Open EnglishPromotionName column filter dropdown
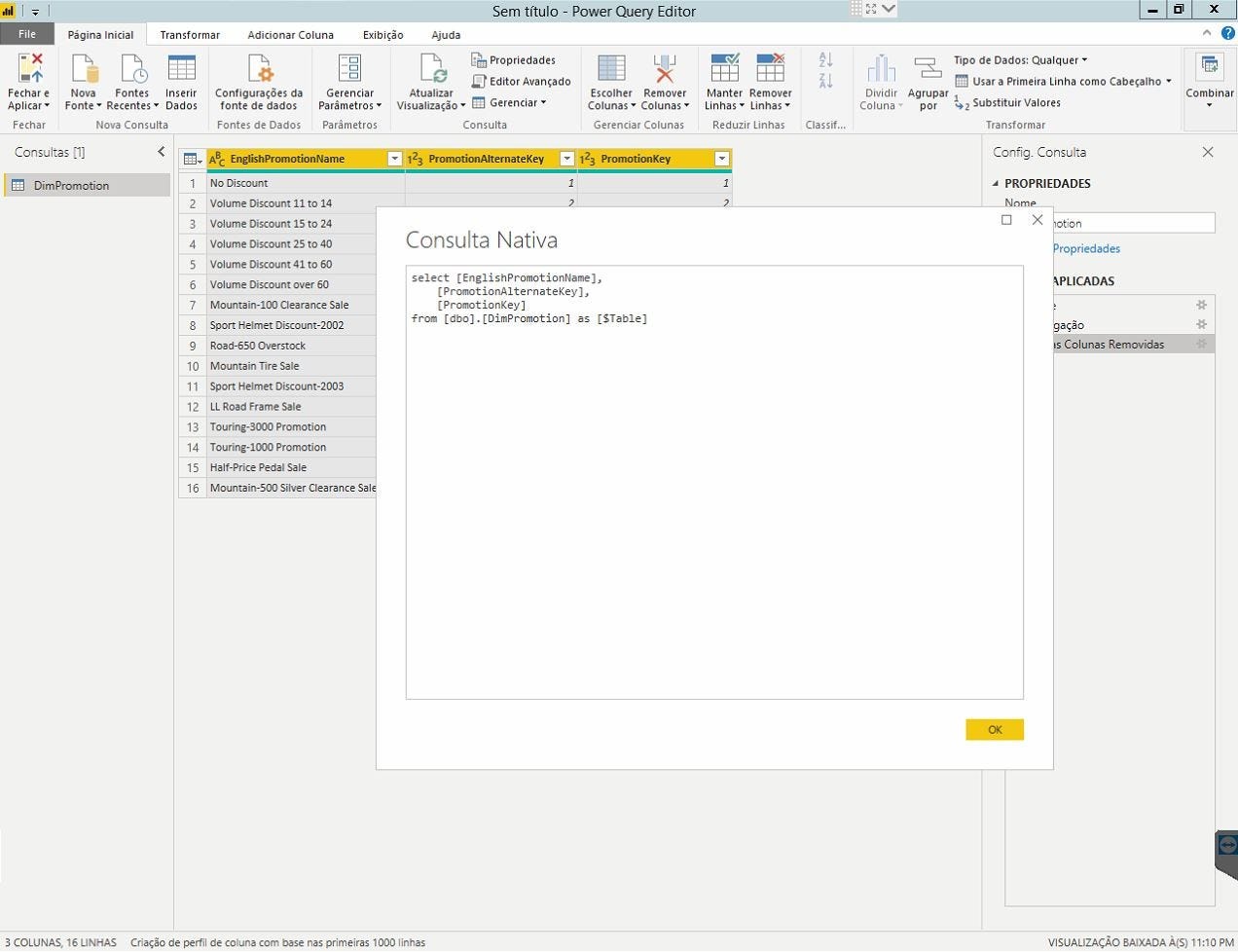The height and width of the screenshot is (952, 1238). point(394,159)
